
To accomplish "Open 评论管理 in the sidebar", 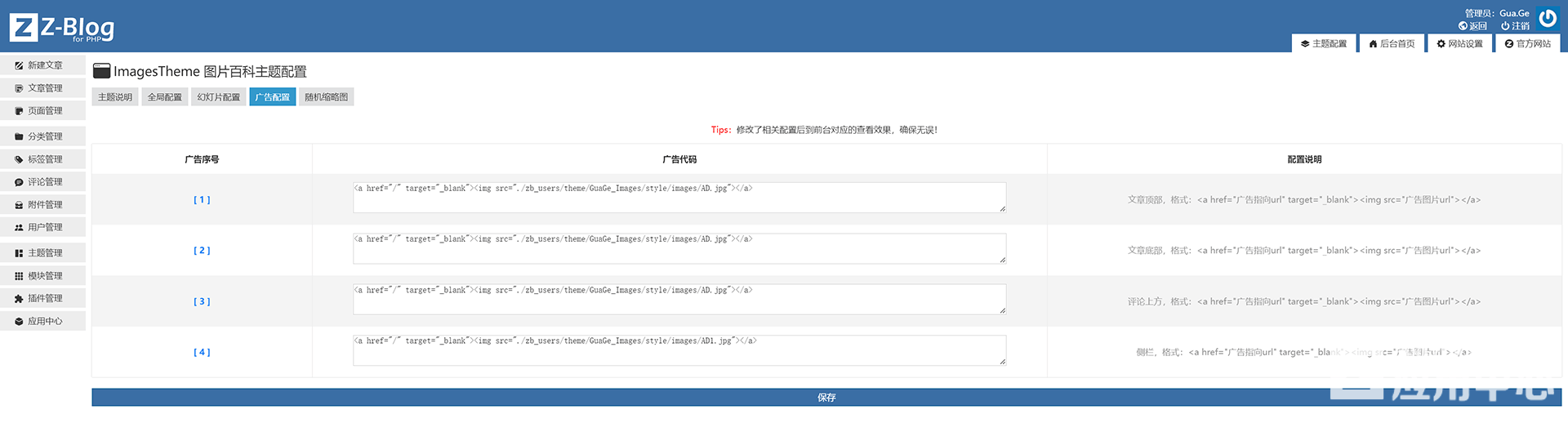I will [x=44, y=182].
